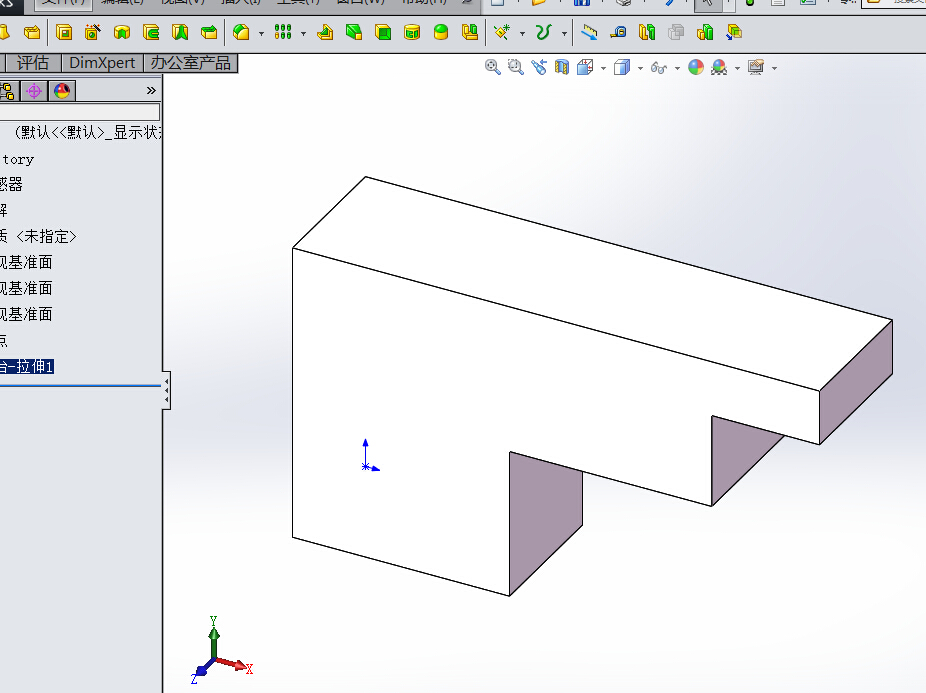Select the Draft feature tool

click(x=354, y=32)
